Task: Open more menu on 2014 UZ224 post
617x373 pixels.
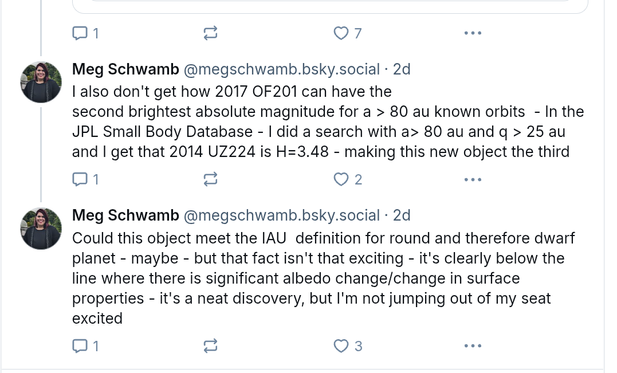Action: point(473,179)
